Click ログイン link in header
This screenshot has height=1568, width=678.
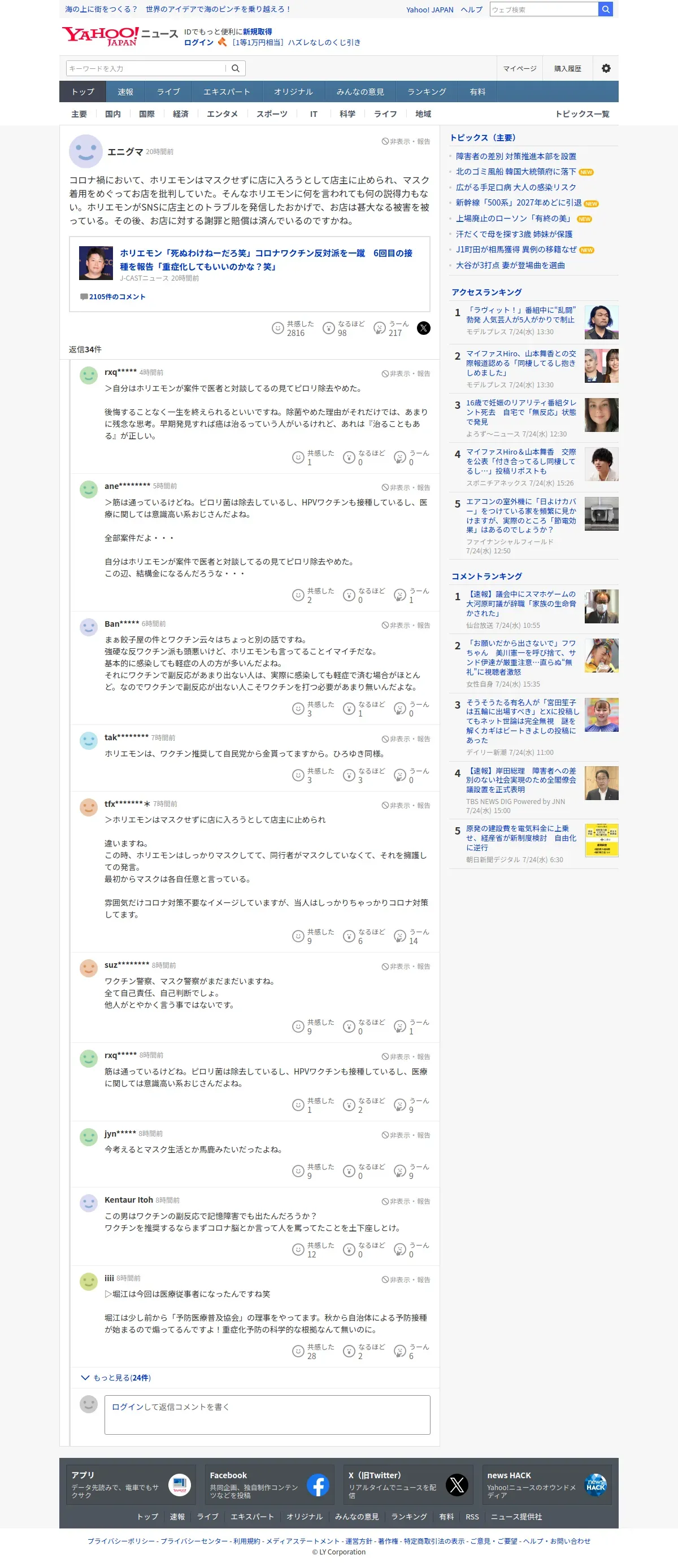[198, 42]
